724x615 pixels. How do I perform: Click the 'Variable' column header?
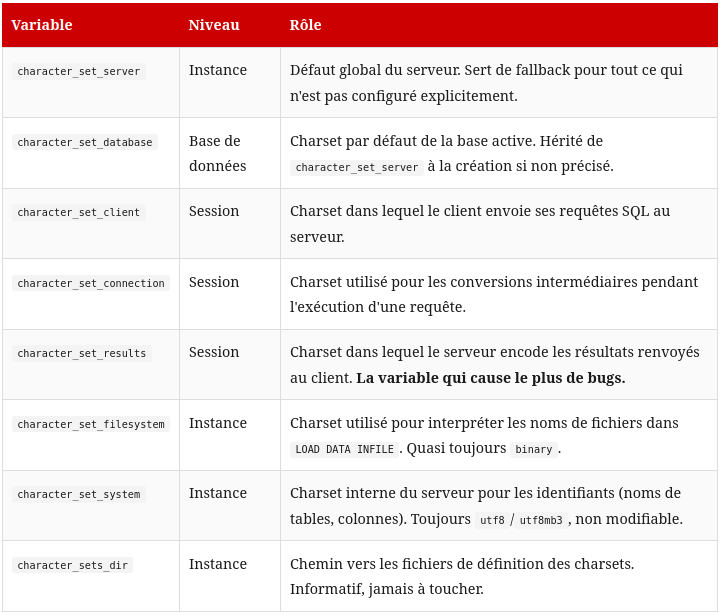[42, 25]
